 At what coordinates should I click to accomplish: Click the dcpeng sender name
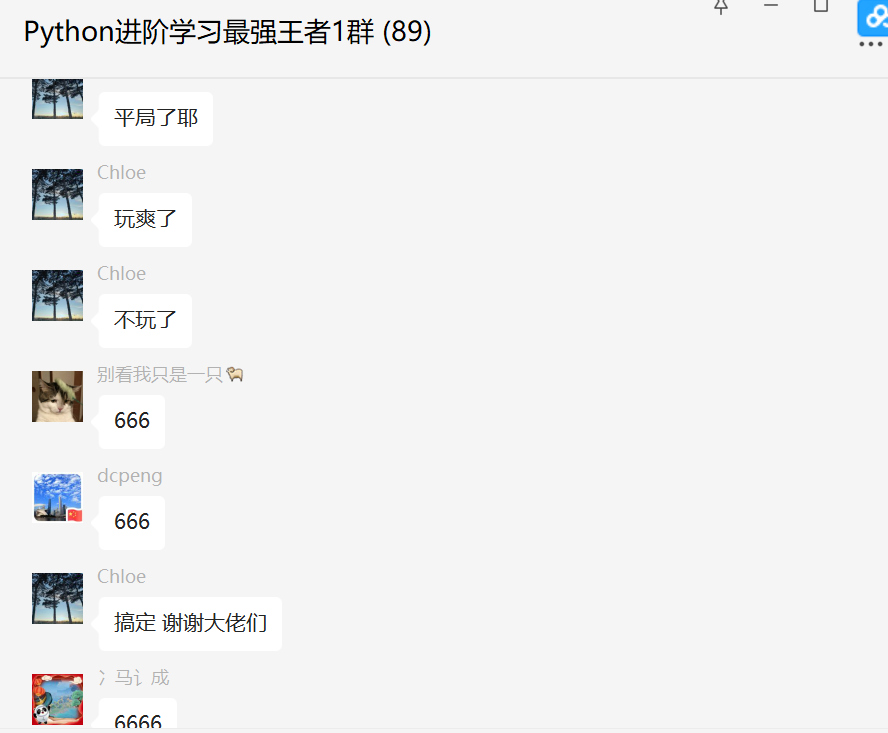pos(130,476)
